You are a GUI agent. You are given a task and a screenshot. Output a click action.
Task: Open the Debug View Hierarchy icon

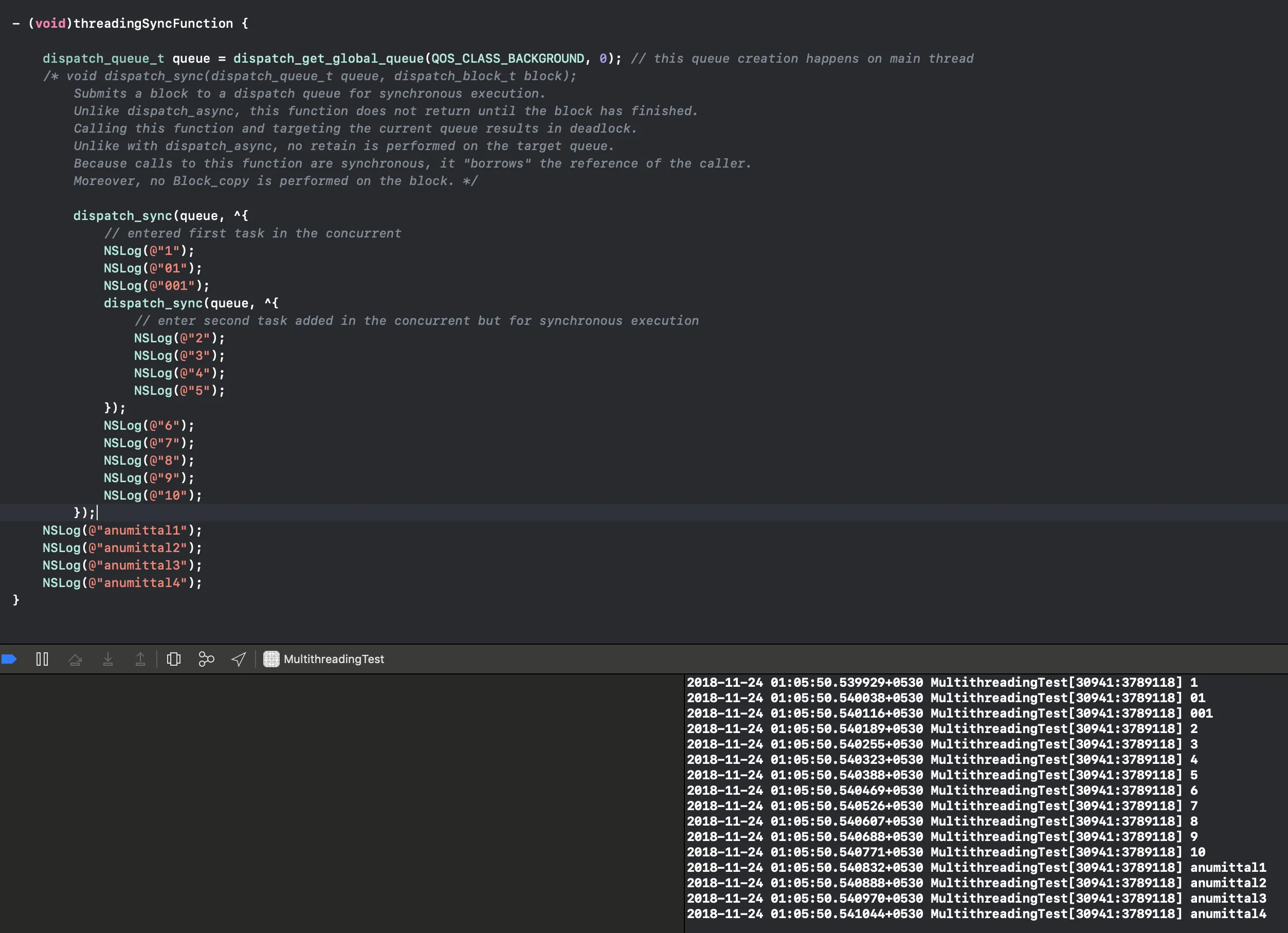pos(174,658)
